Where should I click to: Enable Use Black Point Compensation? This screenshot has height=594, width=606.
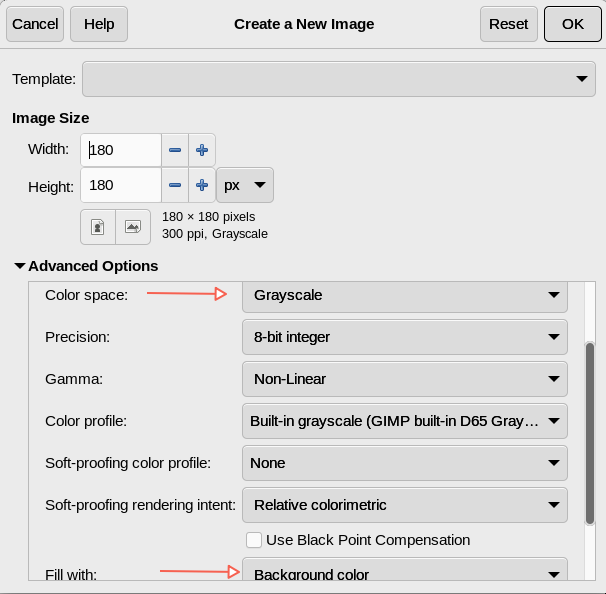tap(254, 540)
